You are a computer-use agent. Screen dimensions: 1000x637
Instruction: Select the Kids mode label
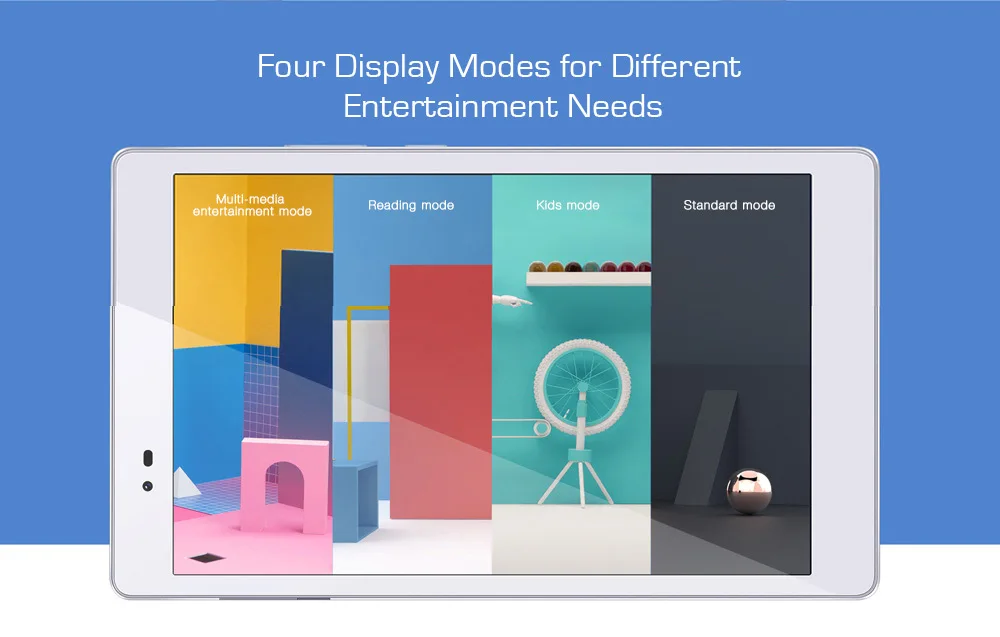coord(568,205)
